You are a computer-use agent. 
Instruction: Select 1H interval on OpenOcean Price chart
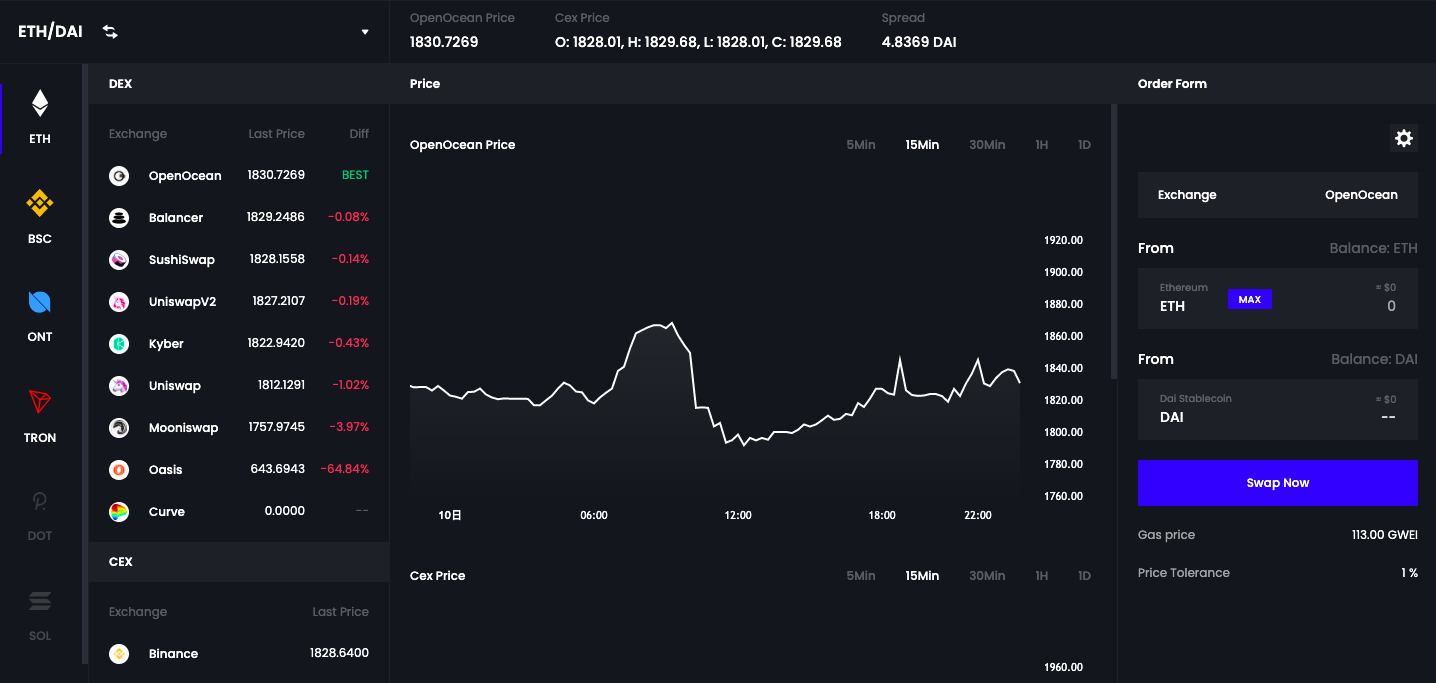tap(1042, 145)
